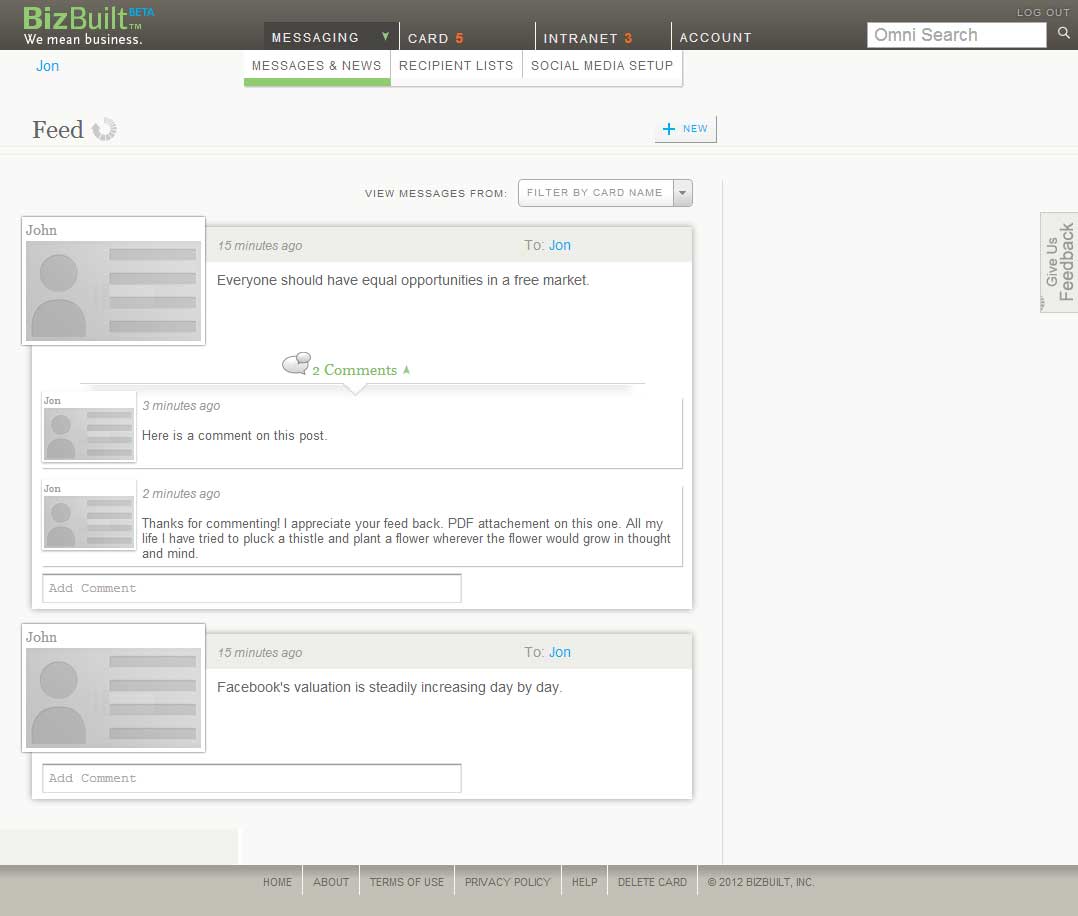Click the Omni Search magnifier icon
Screen dimensions: 1078x916
point(1063,33)
